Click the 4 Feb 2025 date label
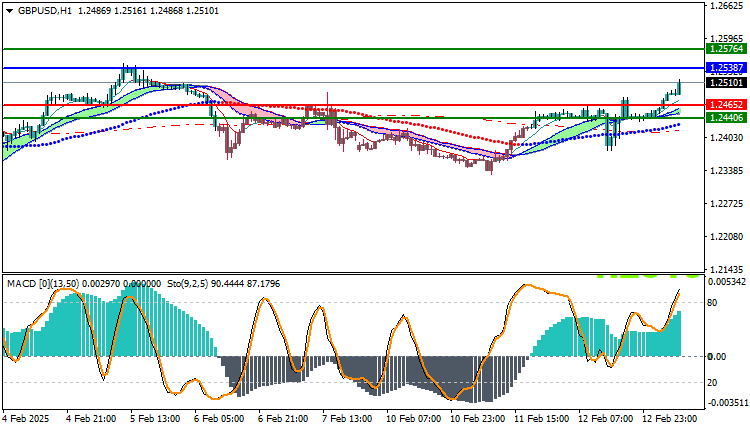This screenshot has width=750, height=430. pyautogui.click(x=26, y=419)
